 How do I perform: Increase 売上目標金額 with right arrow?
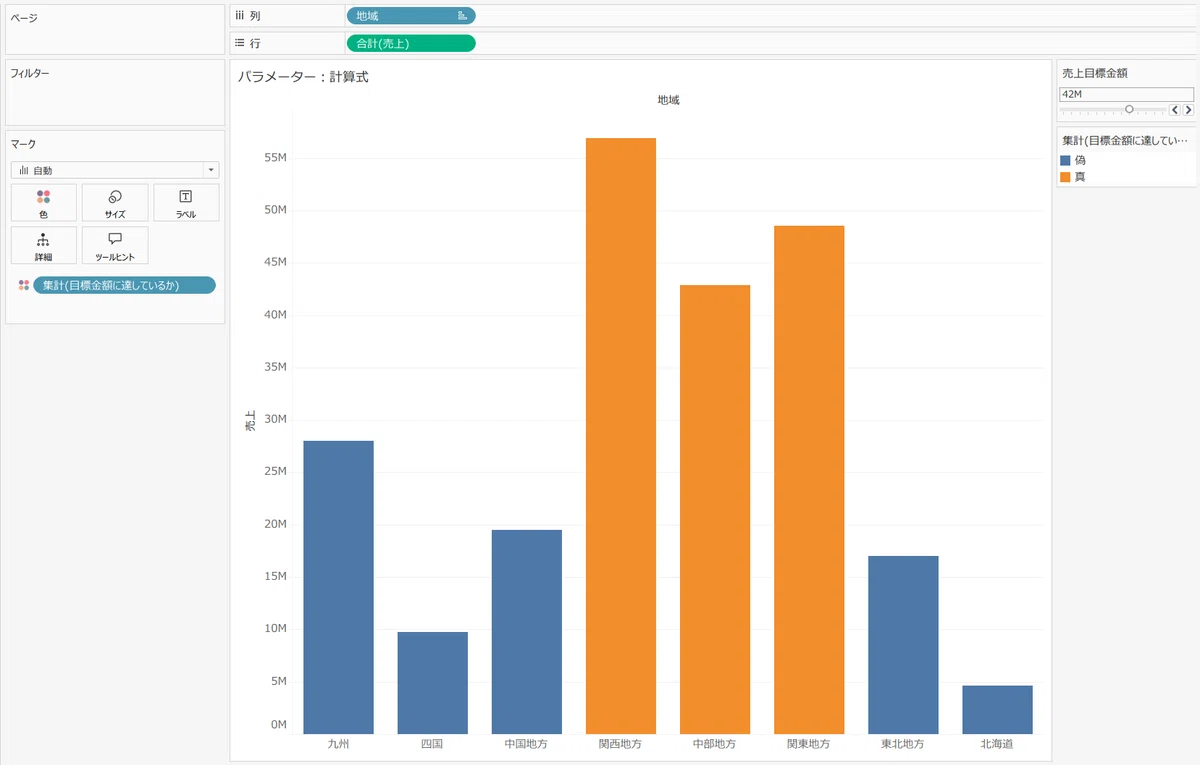click(1188, 109)
